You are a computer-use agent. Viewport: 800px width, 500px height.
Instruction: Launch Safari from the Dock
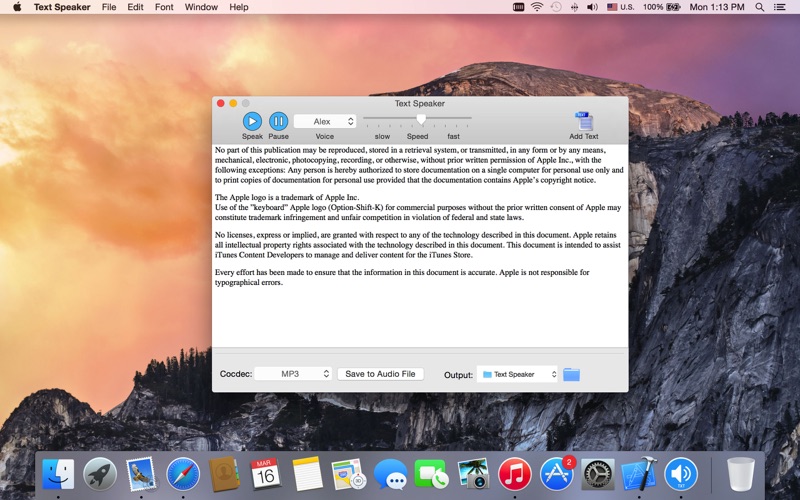tap(183, 474)
